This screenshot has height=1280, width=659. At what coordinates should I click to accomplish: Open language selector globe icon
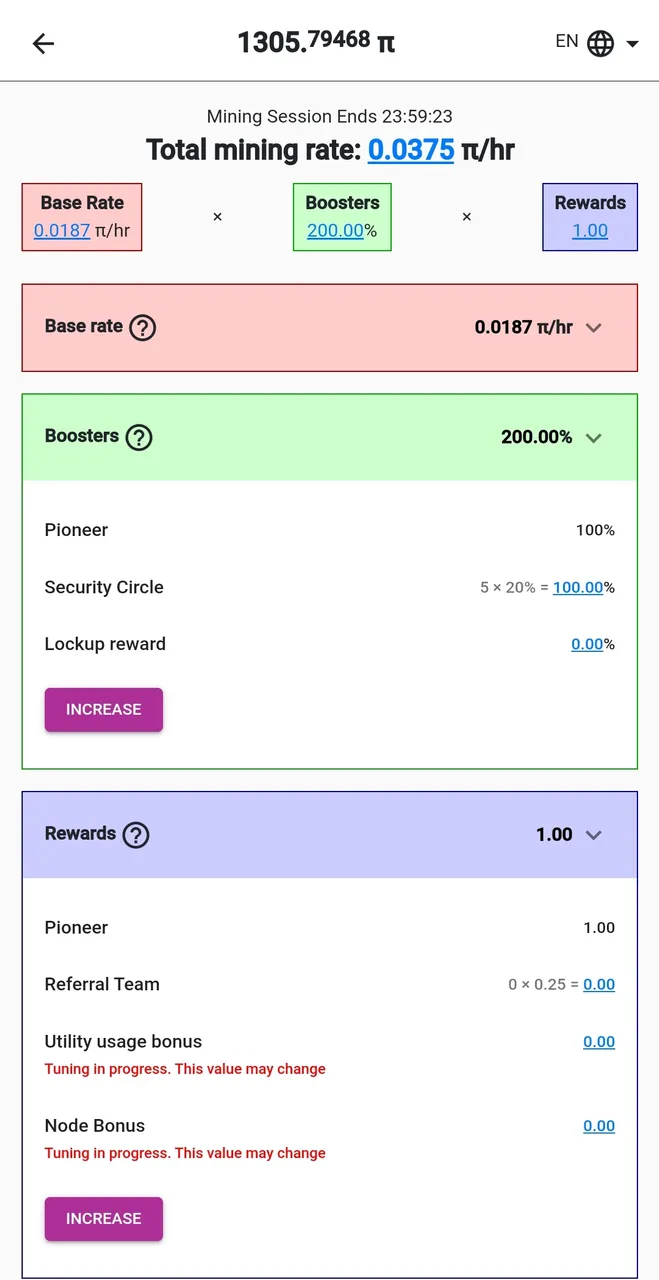(x=600, y=43)
